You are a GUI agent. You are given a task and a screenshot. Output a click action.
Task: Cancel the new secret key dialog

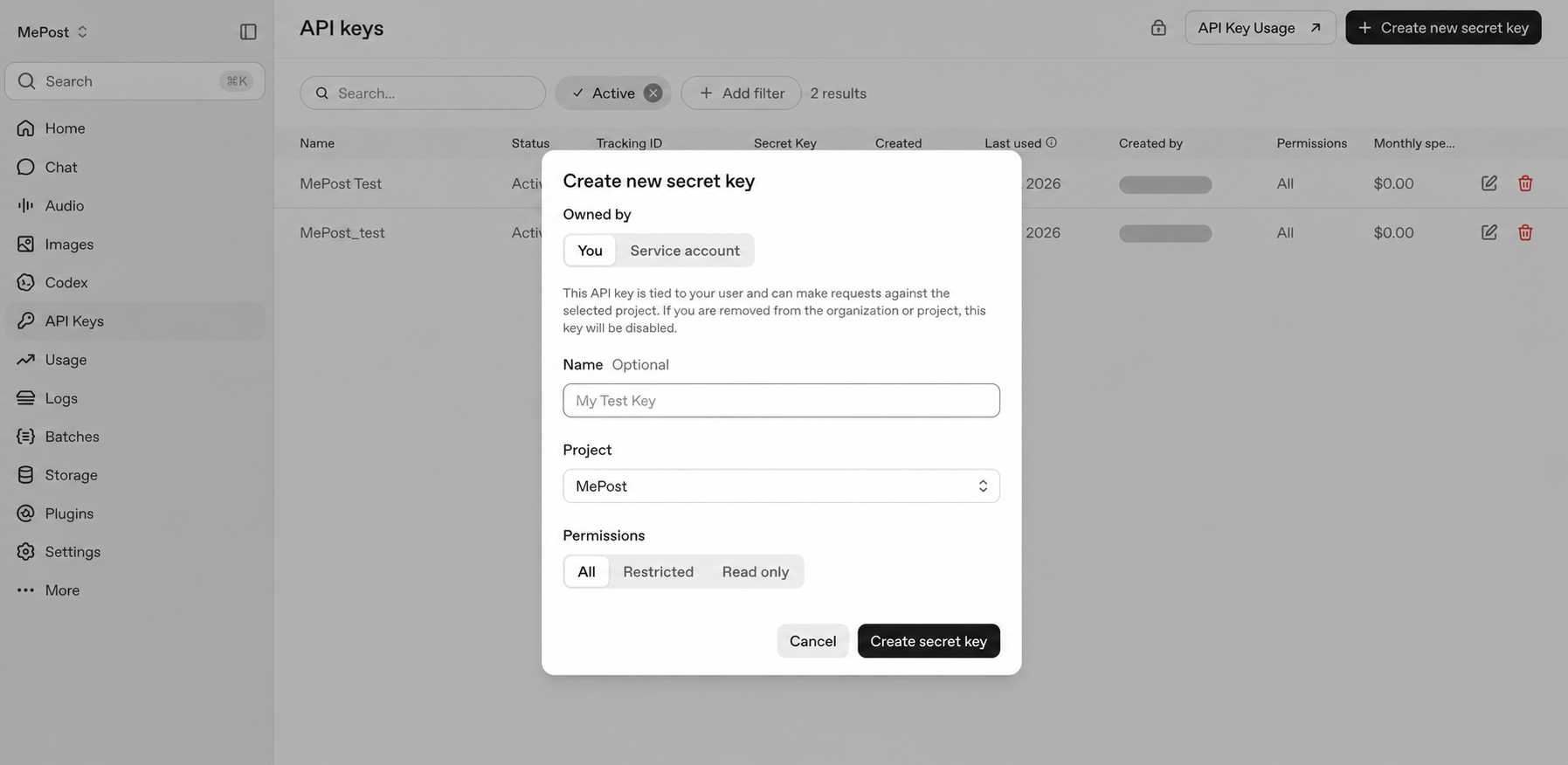[812, 641]
